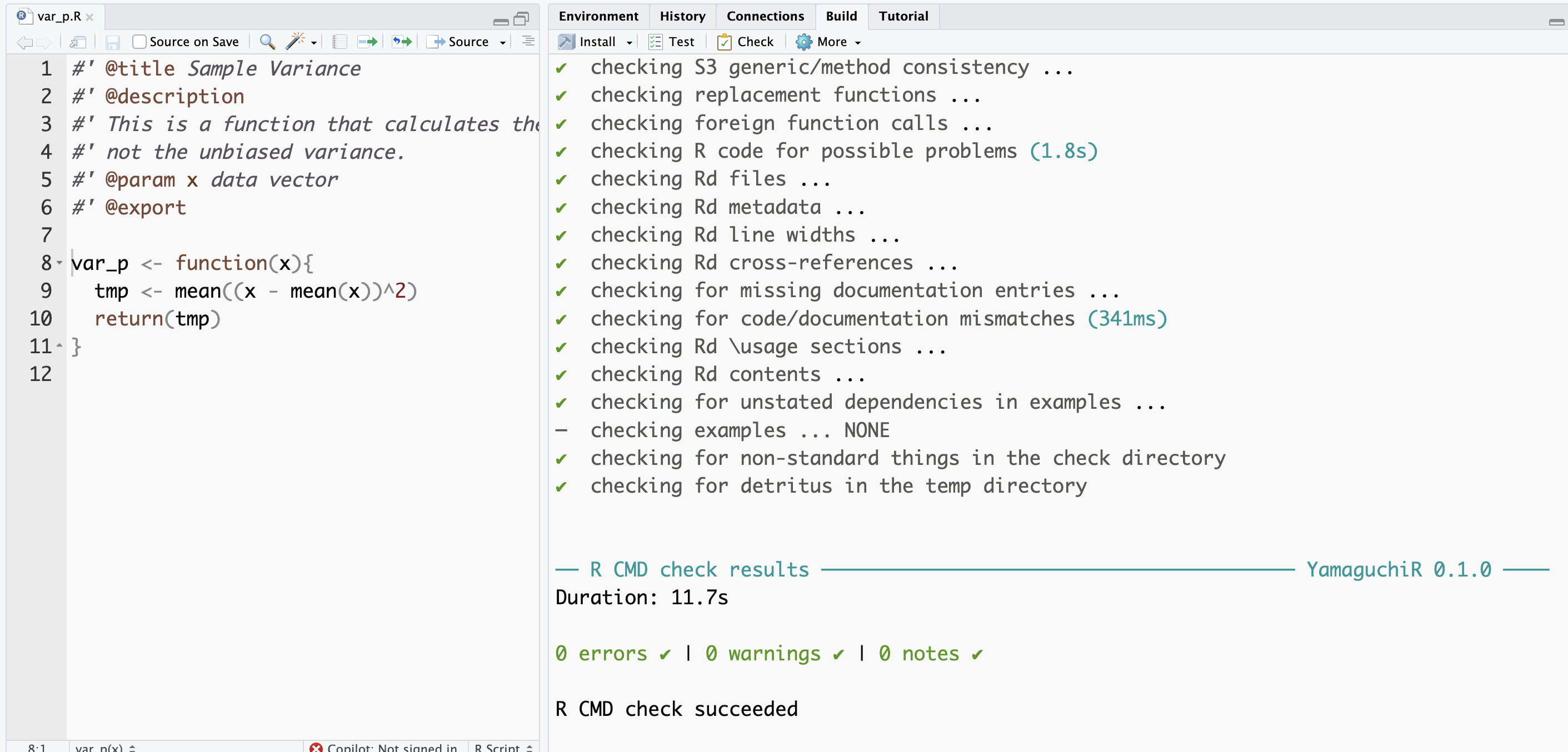
Task: Click on editor line 12 blank area
Action: [x=243, y=374]
